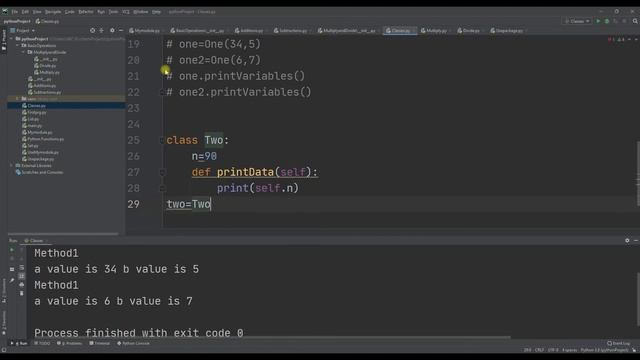
Task: Run the Classes configuration with the green play icon
Action: (598, 21)
